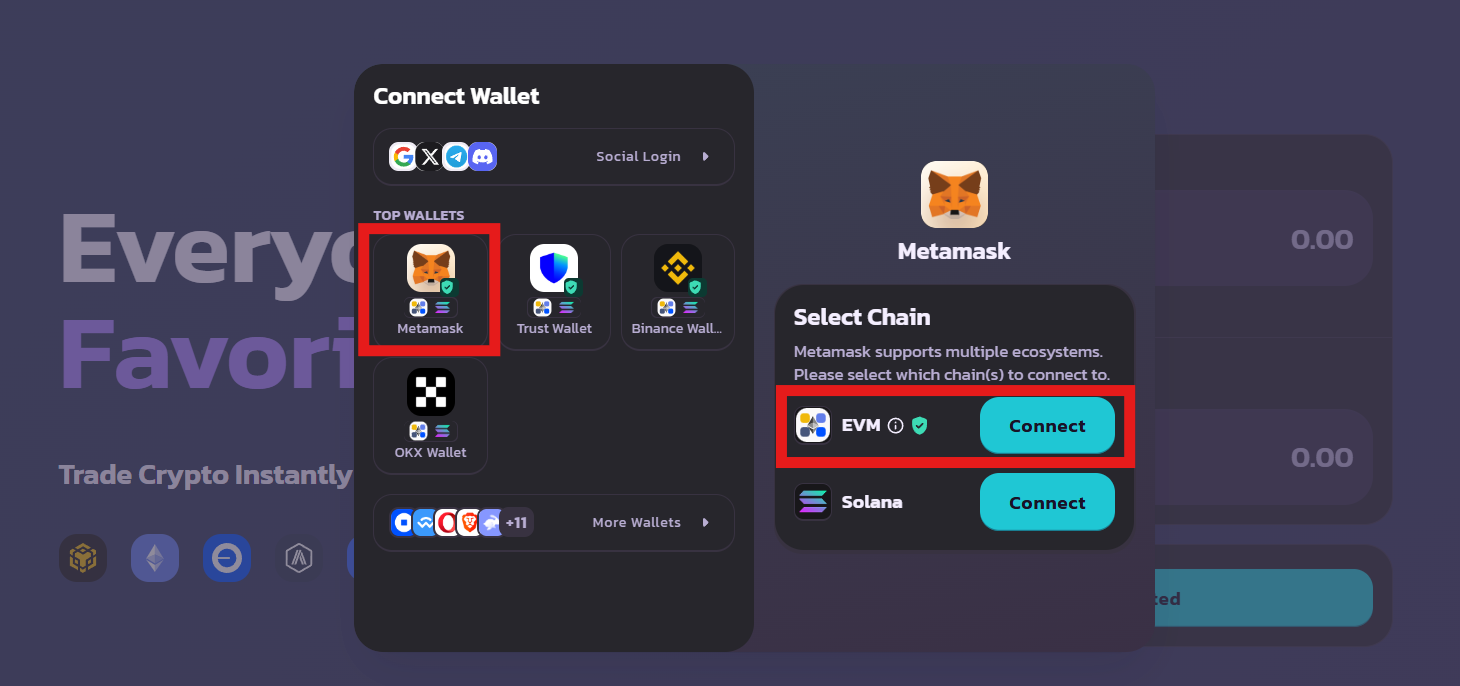Select the Binance Wallet option
This screenshot has width=1460, height=686.
[x=678, y=269]
